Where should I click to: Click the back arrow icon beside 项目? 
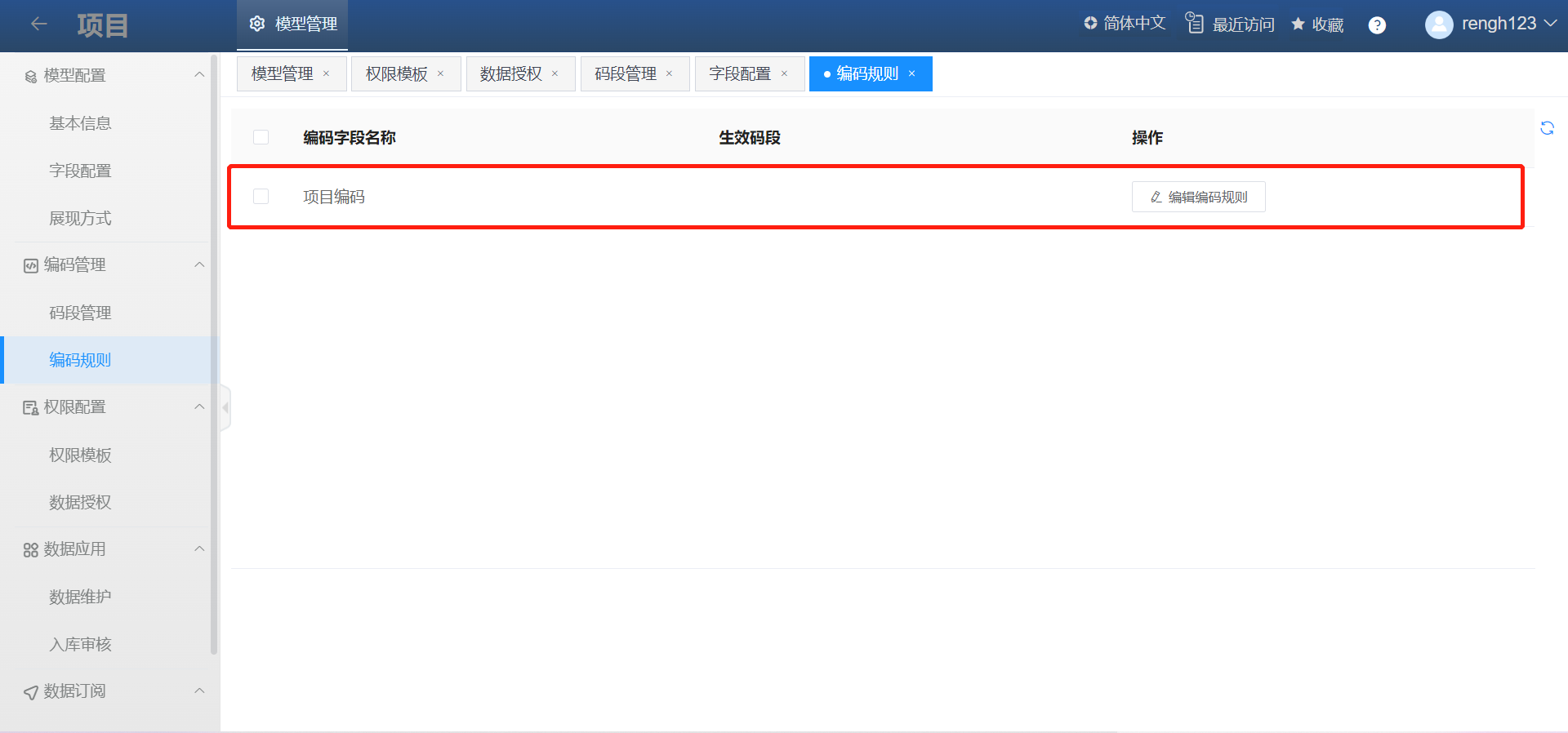[38, 24]
